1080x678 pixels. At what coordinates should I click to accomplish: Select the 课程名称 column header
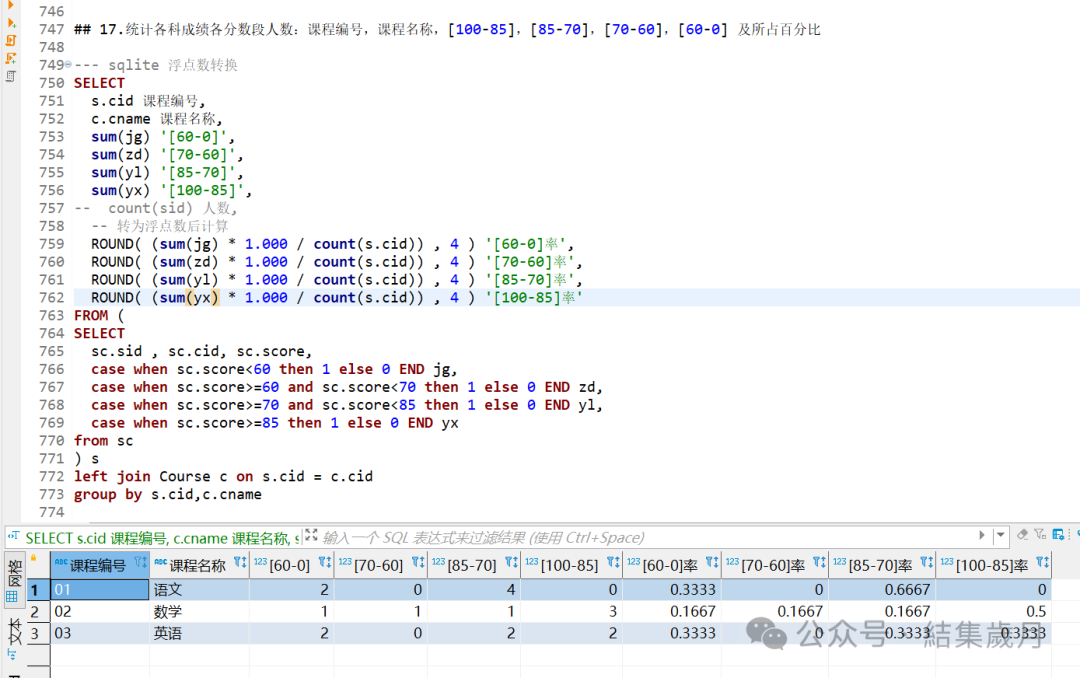(x=198, y=566)
